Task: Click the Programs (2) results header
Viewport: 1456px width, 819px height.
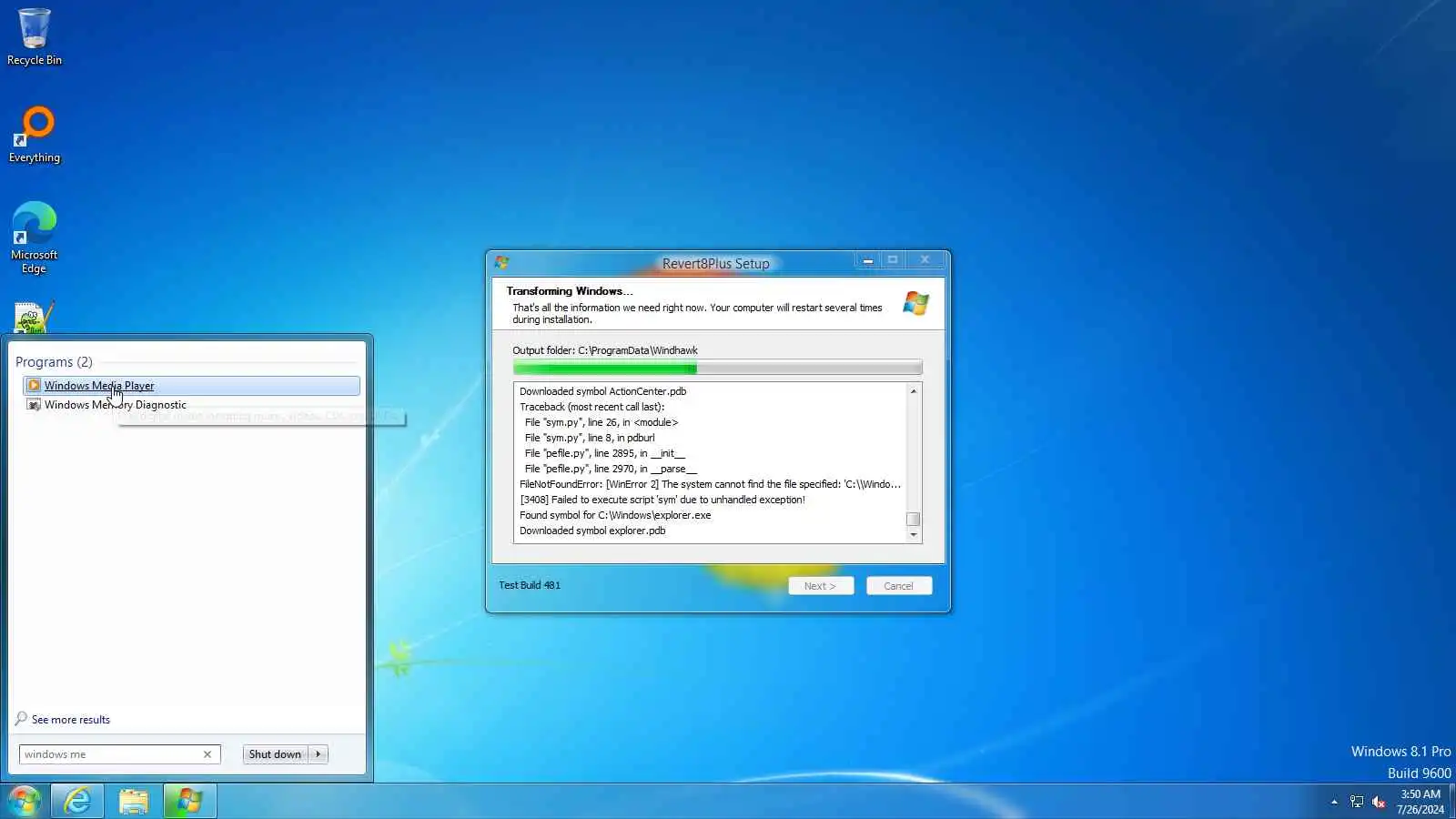Action: [54, 362]
